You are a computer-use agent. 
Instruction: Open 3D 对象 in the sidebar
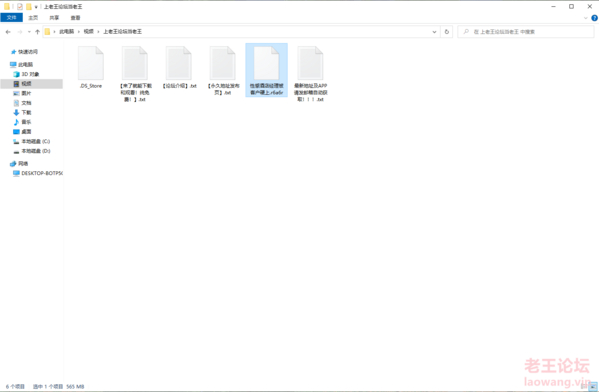[x=30, y=74]
